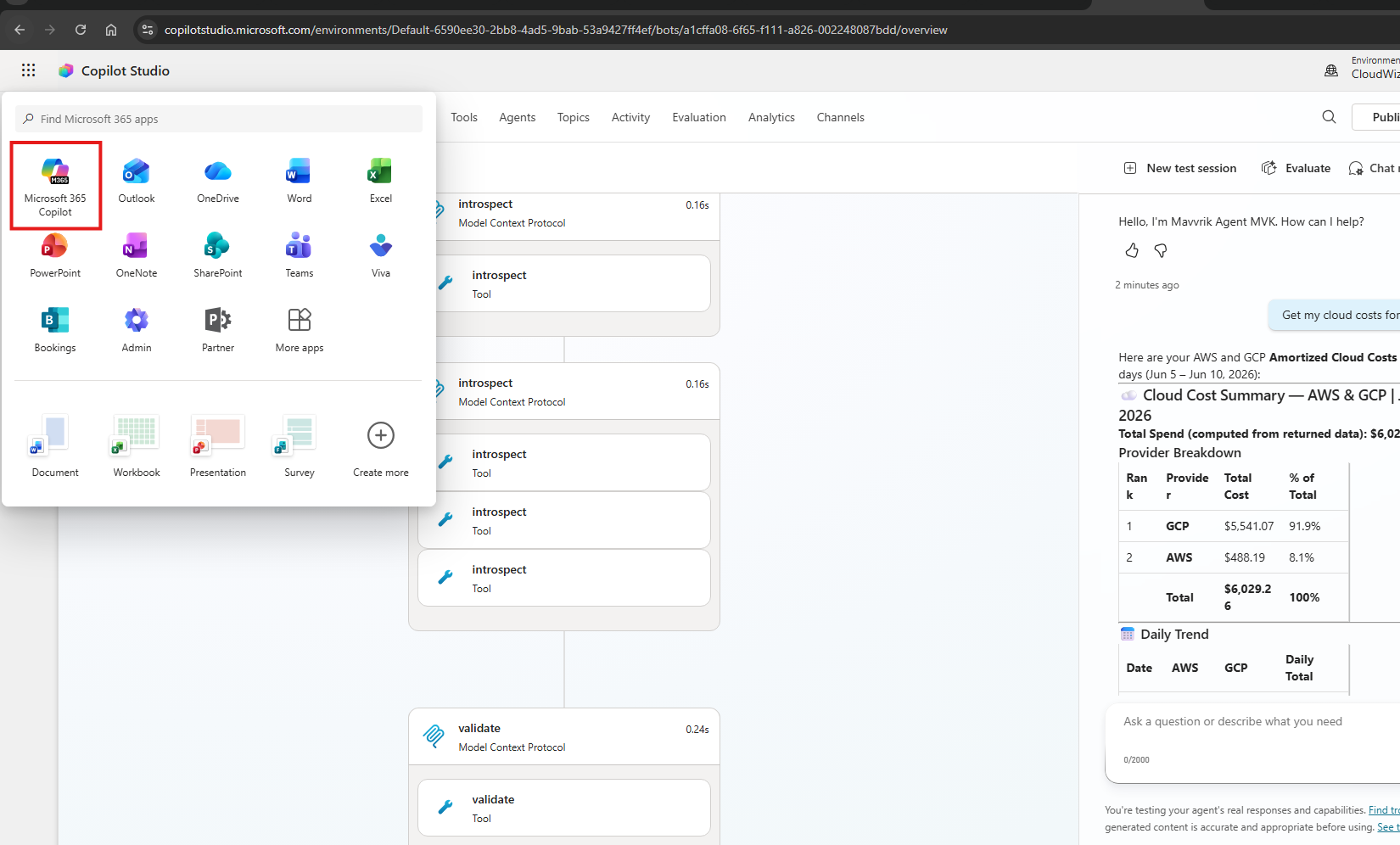Screen dimensions: 1400x845
Task: Click the Daily Trend heading
Action: (1174, 634)
